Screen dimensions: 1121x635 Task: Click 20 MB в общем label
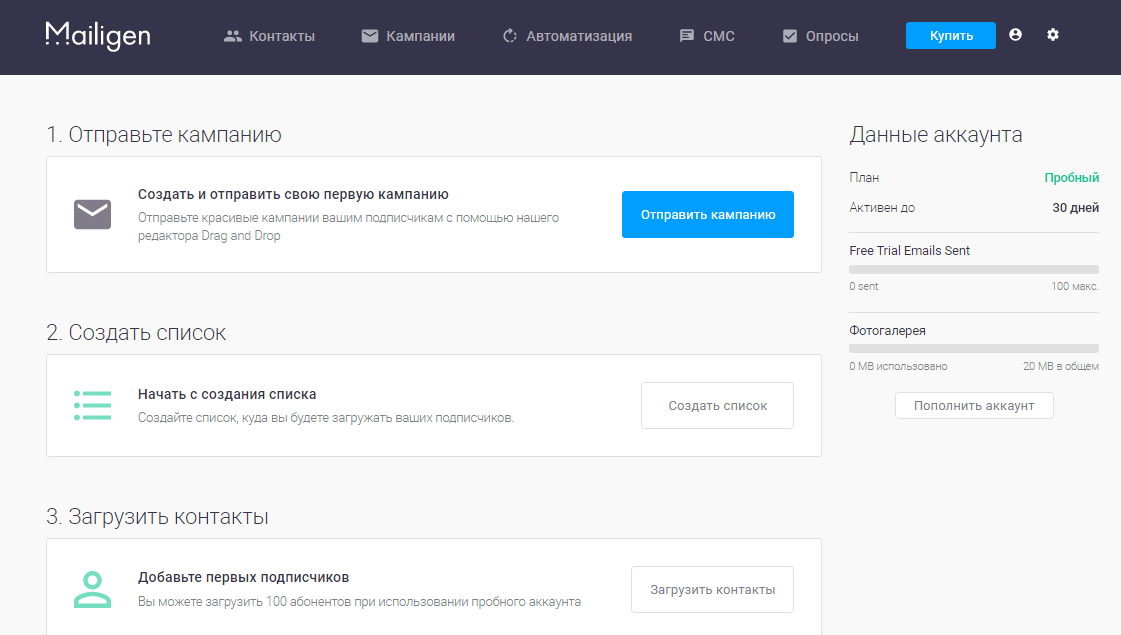(1060, 366)
